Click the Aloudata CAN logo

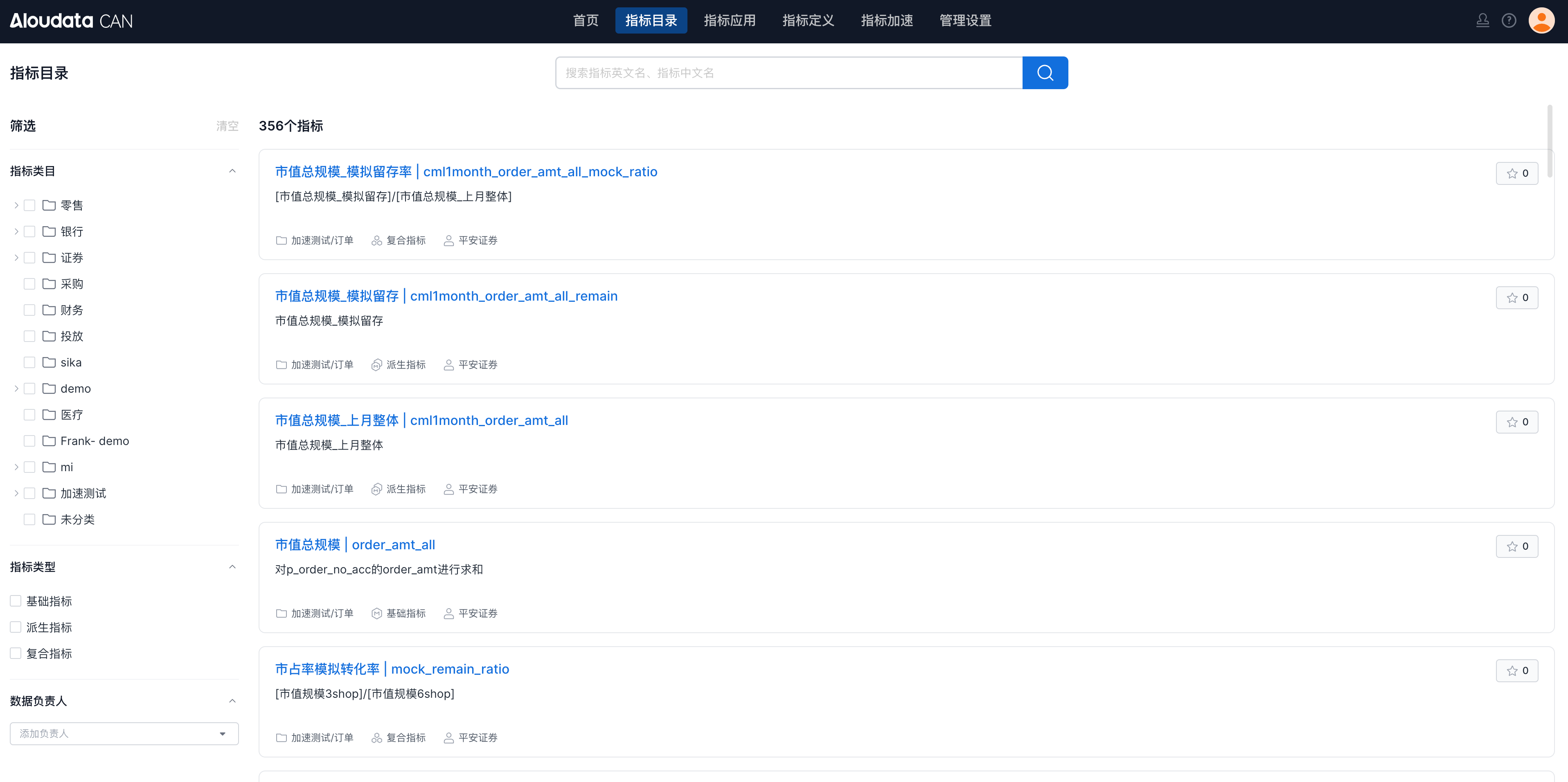(71, 21)
